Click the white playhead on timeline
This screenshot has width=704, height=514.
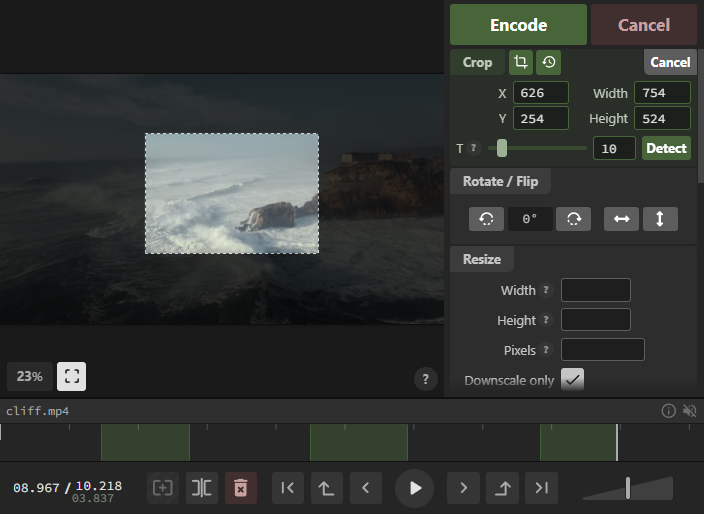coord(617,442)
